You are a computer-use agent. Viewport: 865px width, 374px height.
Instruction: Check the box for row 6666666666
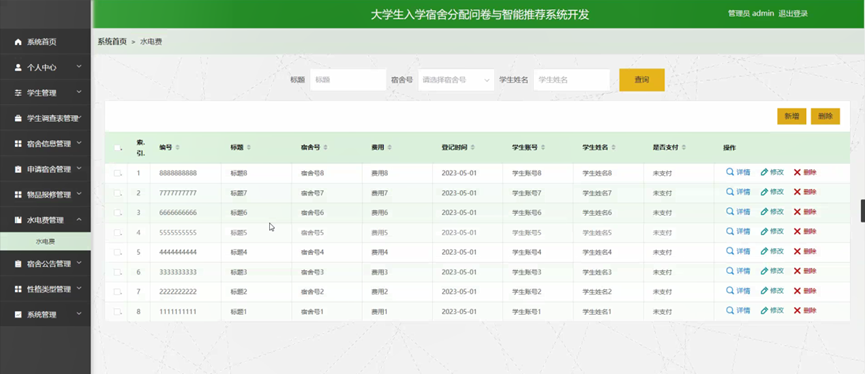(x=117, y=213)
